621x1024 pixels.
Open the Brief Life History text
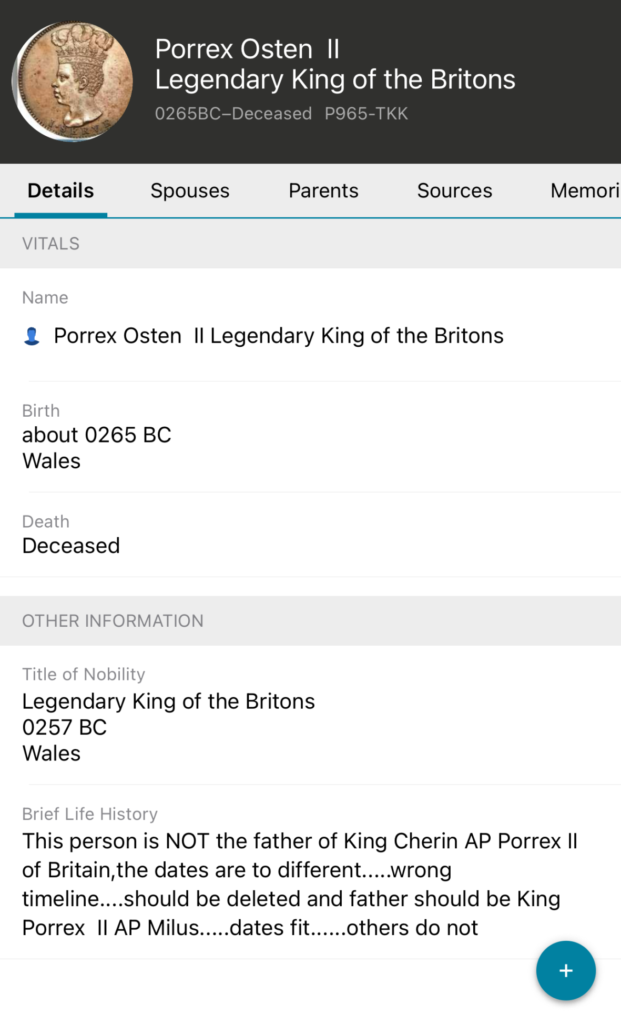pyautogui.click(x=300, y=884)
